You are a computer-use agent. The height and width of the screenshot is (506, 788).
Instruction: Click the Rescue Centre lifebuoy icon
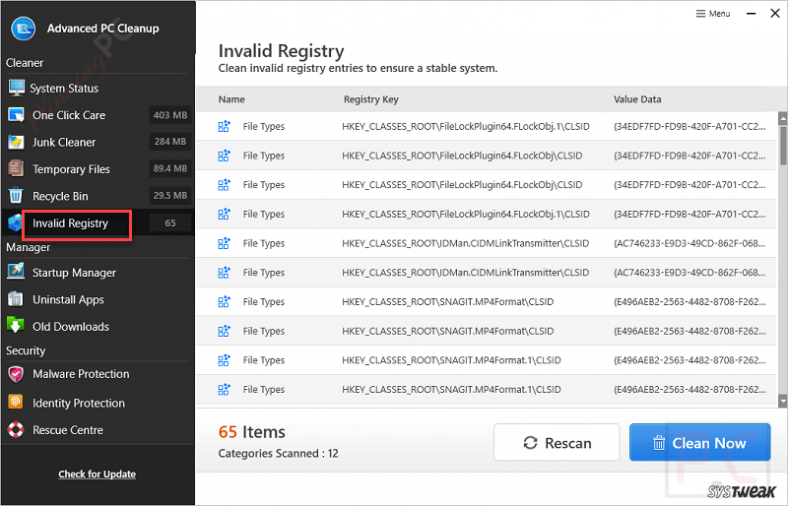pyautogui.click(x=16, y=430)
